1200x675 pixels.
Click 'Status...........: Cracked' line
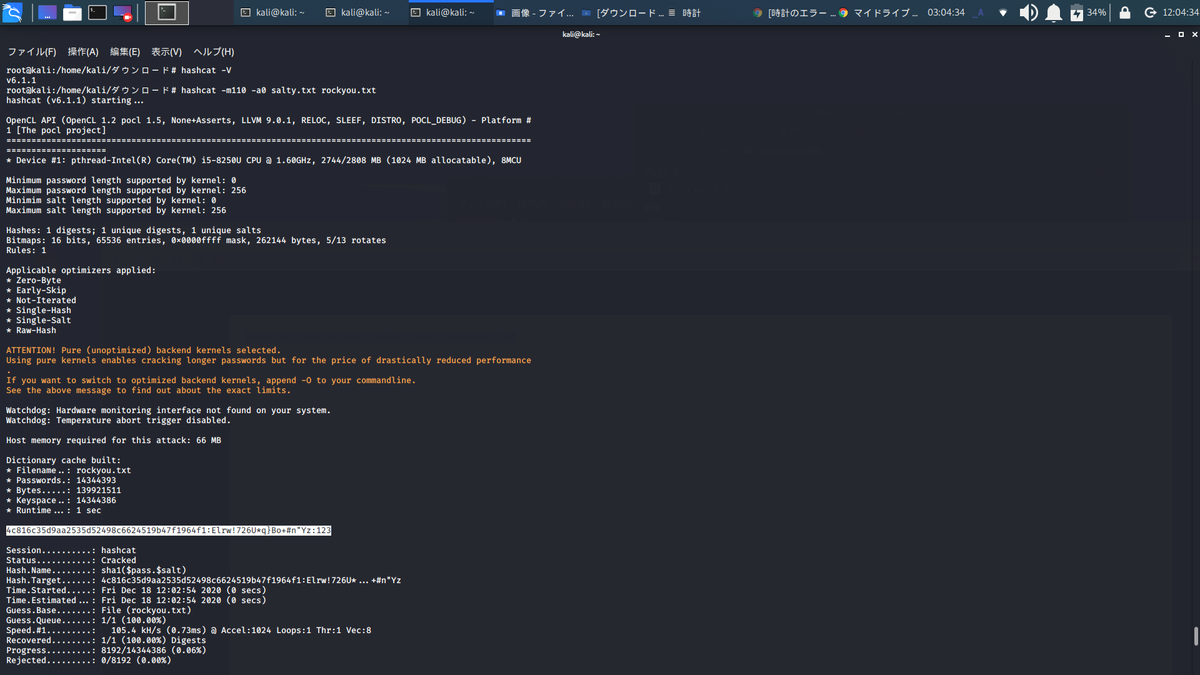(x=71, y=560)
